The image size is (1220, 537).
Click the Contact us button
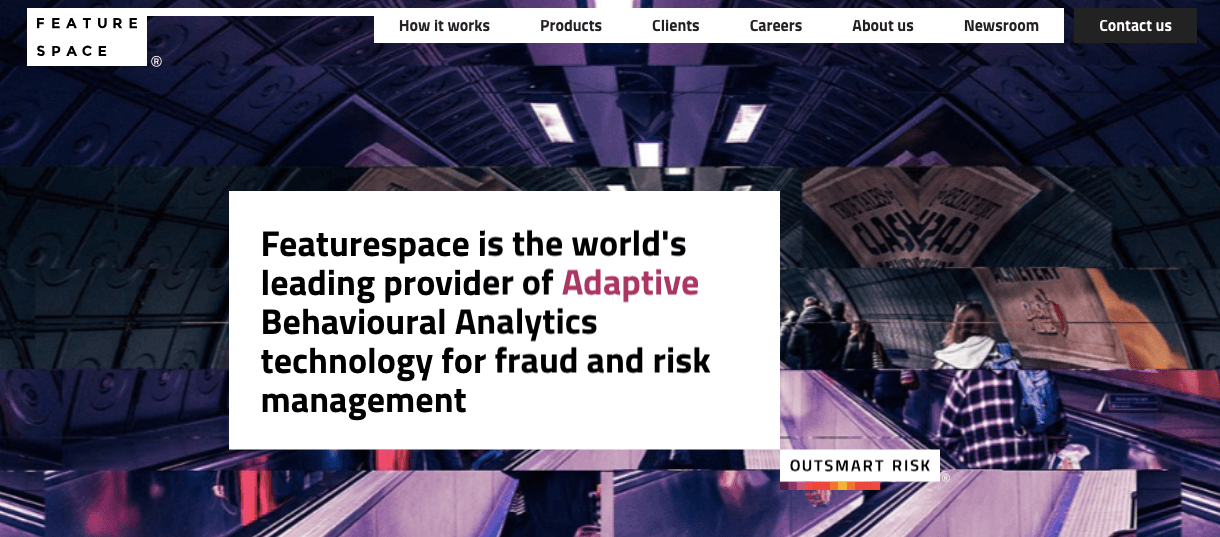1135,26
